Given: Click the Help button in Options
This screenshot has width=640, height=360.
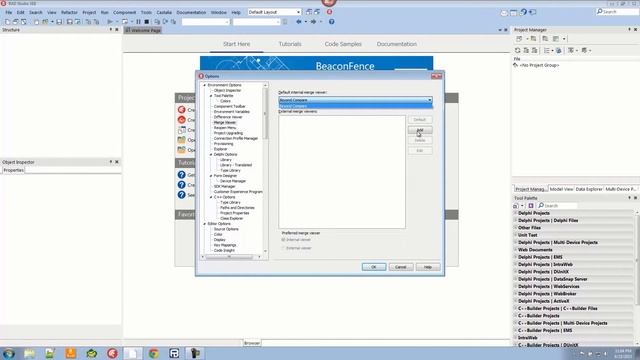Looking at the screenshot, I should [428, 267].
